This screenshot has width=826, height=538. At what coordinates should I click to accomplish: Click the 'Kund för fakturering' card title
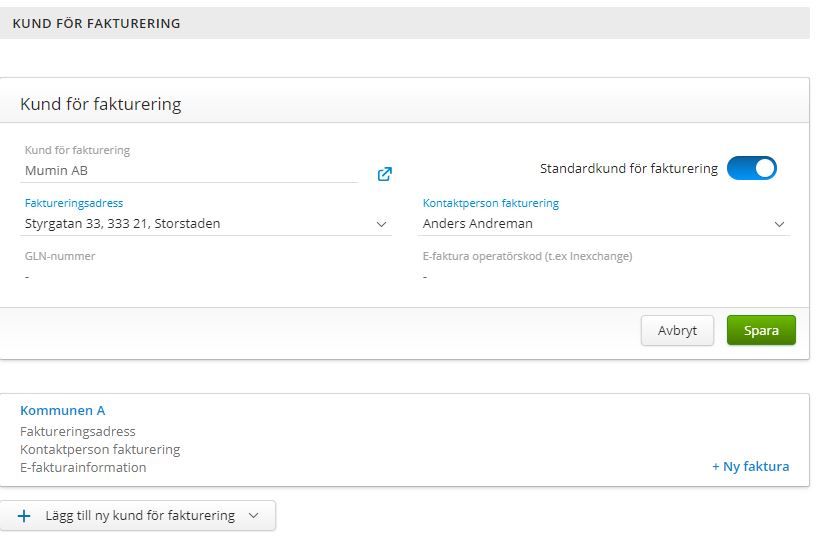click(100, 104)
